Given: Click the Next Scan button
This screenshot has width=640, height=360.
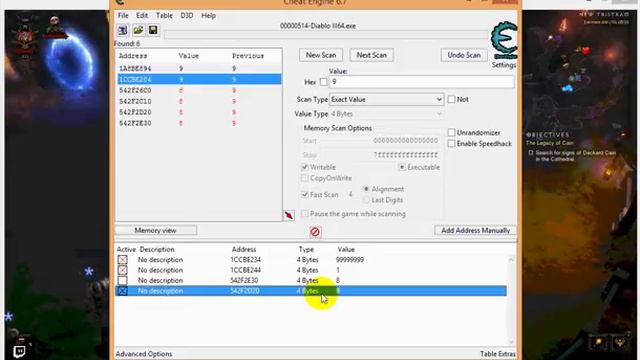Looking at the screenshot, I should click(371, 55).
